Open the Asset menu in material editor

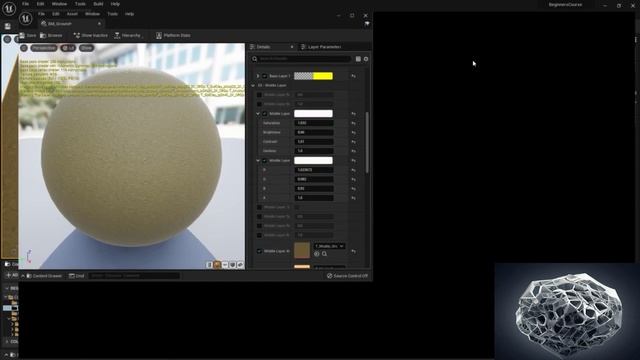(72, 14)
